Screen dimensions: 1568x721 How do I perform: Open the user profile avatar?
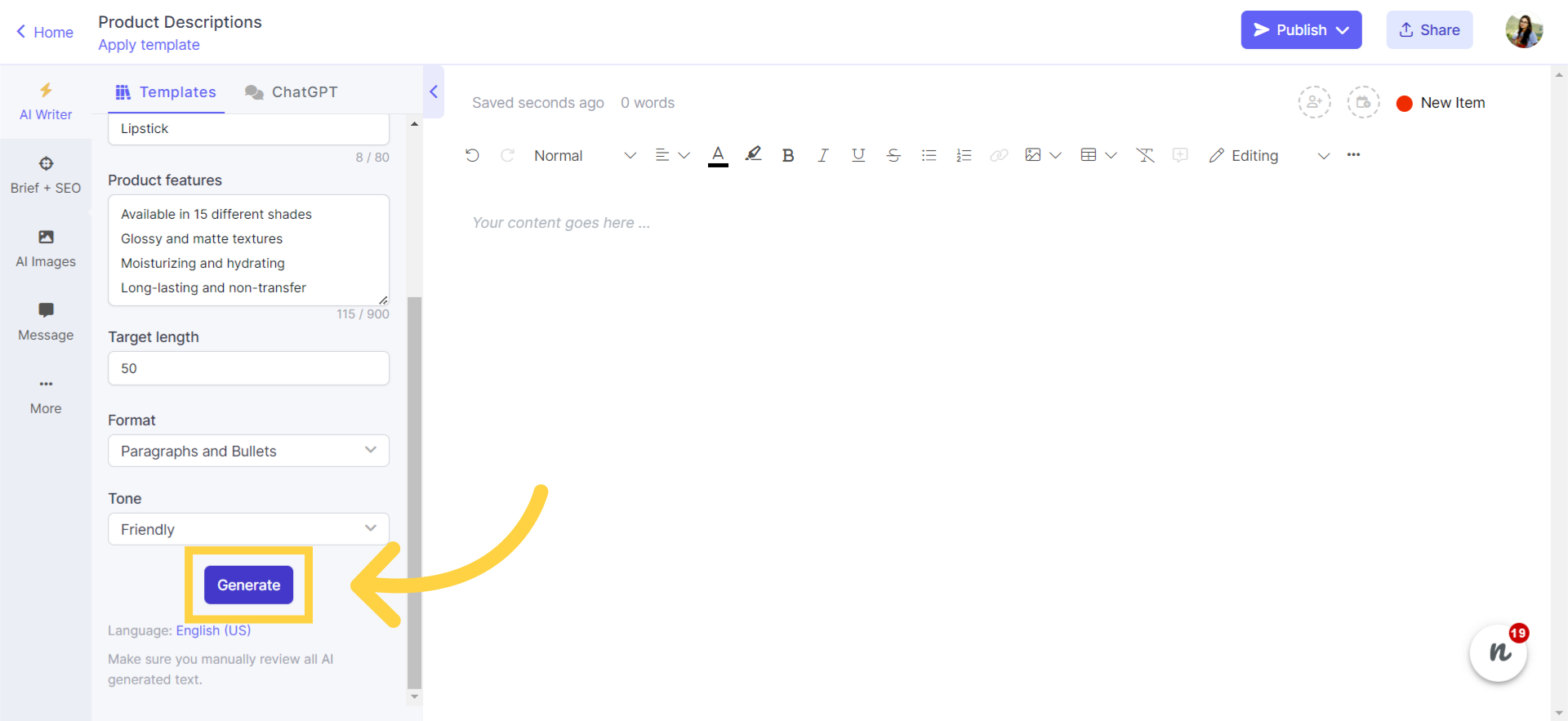pyautogui.click(x=1524, y=31)
